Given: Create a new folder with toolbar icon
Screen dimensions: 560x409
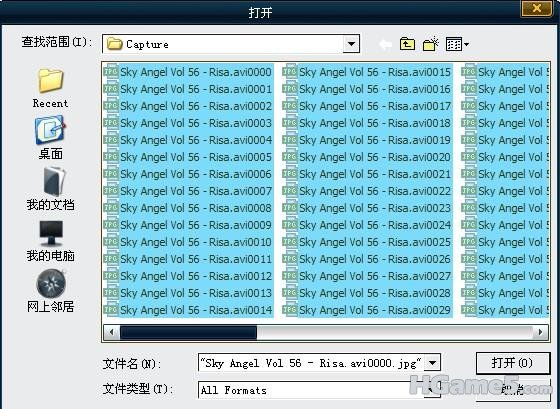Looking at the screenshot, I should pyautogui.click(x=431, y=44).
